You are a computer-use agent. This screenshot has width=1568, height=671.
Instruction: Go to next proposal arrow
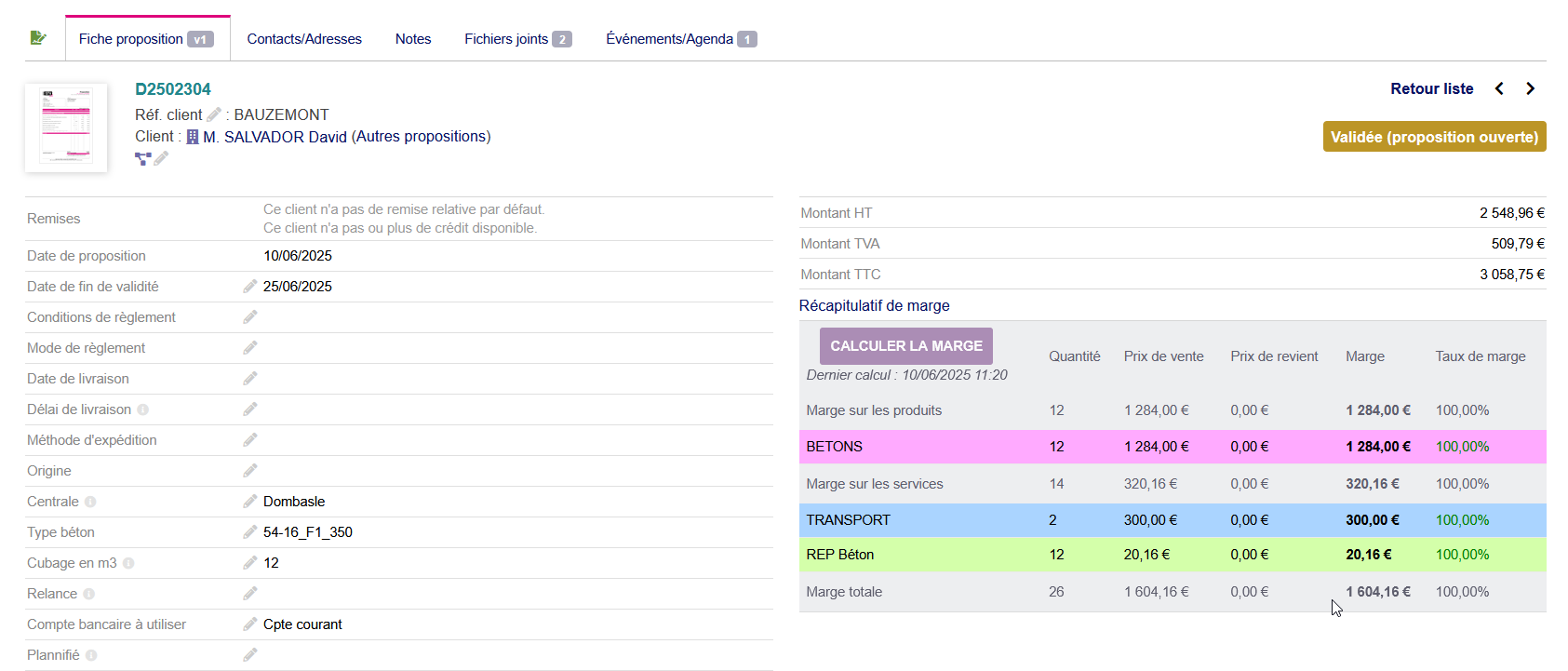[x=1530, y=88]
